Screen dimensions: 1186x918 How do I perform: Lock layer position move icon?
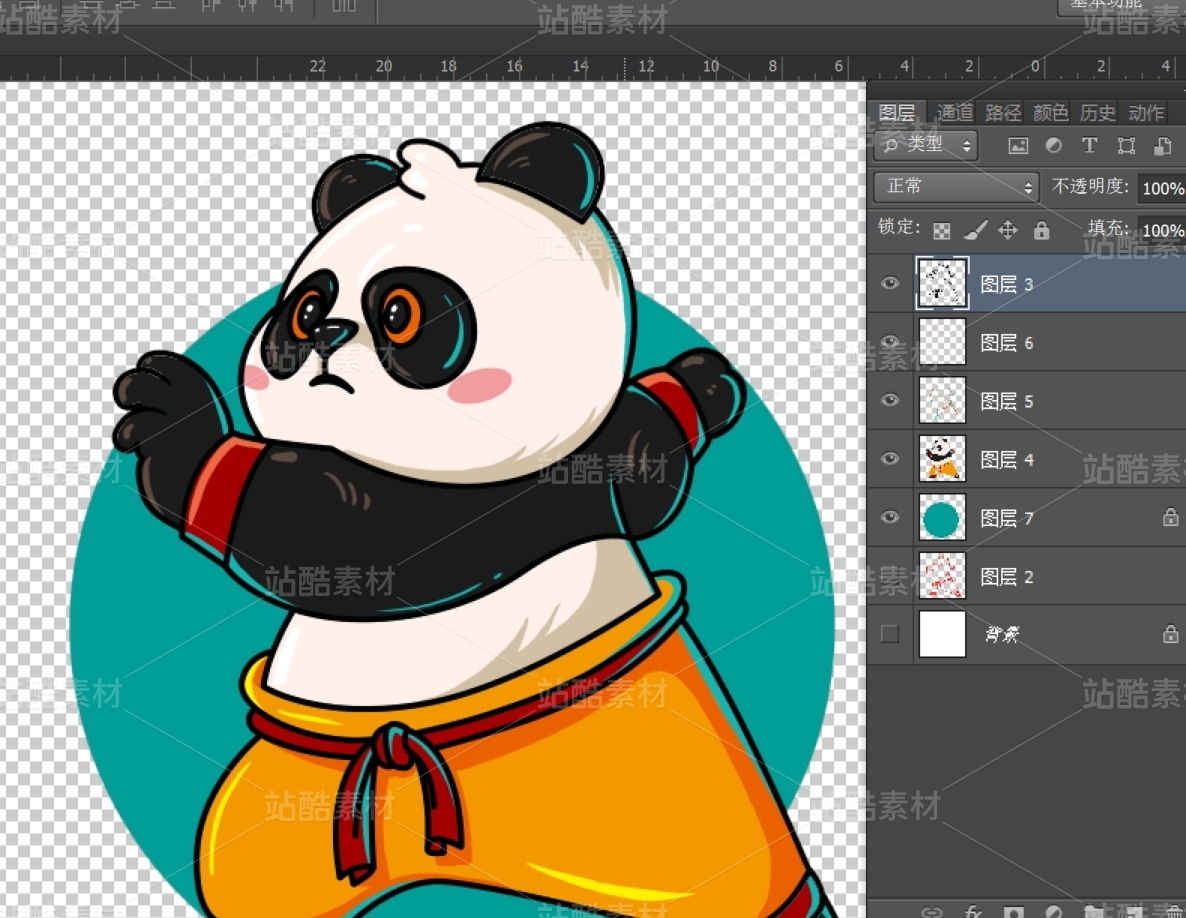(x=1007, y=230)
